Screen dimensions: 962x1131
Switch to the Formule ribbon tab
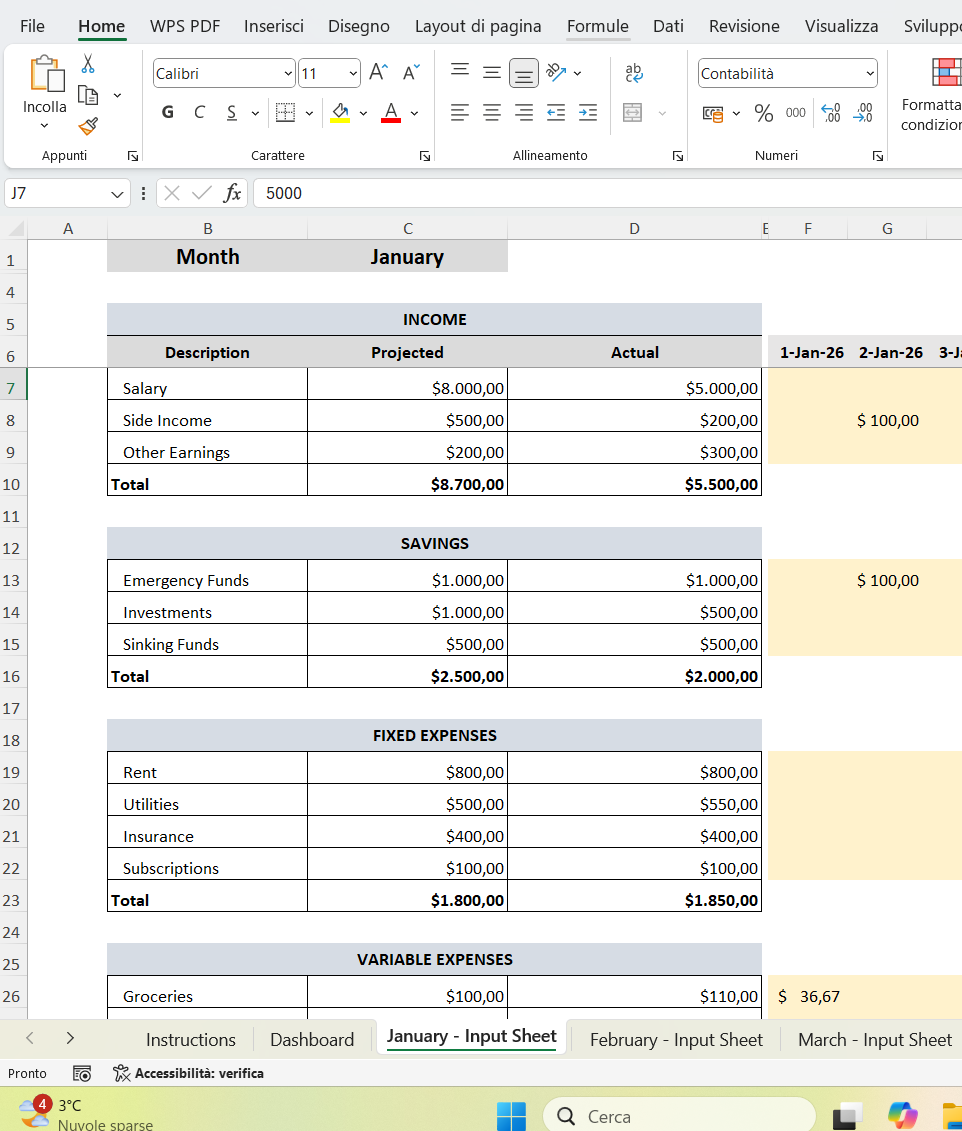pos(597,26)
